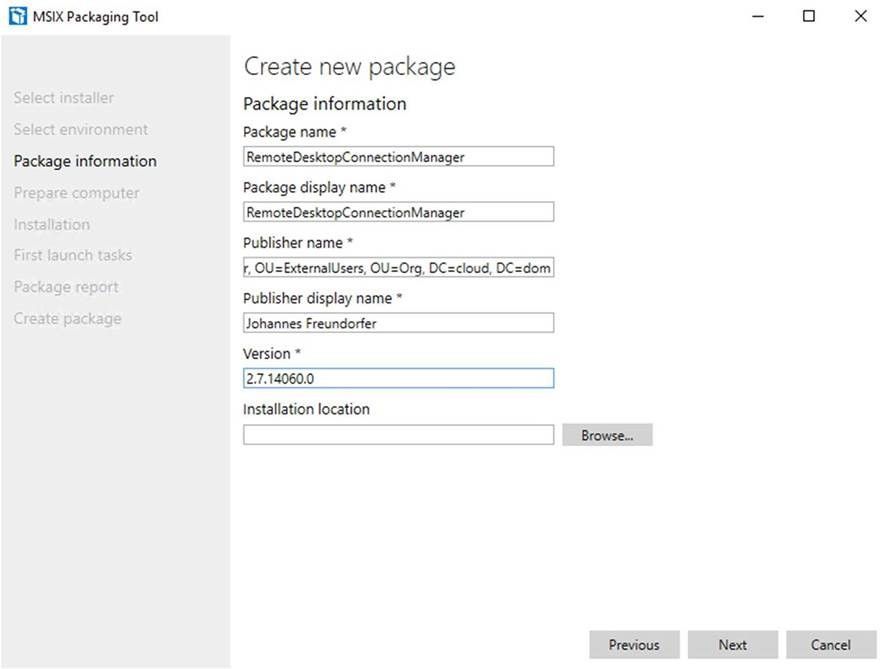Go to the Package report step
The image size is (887, 669).
click(x=66, y=287)
